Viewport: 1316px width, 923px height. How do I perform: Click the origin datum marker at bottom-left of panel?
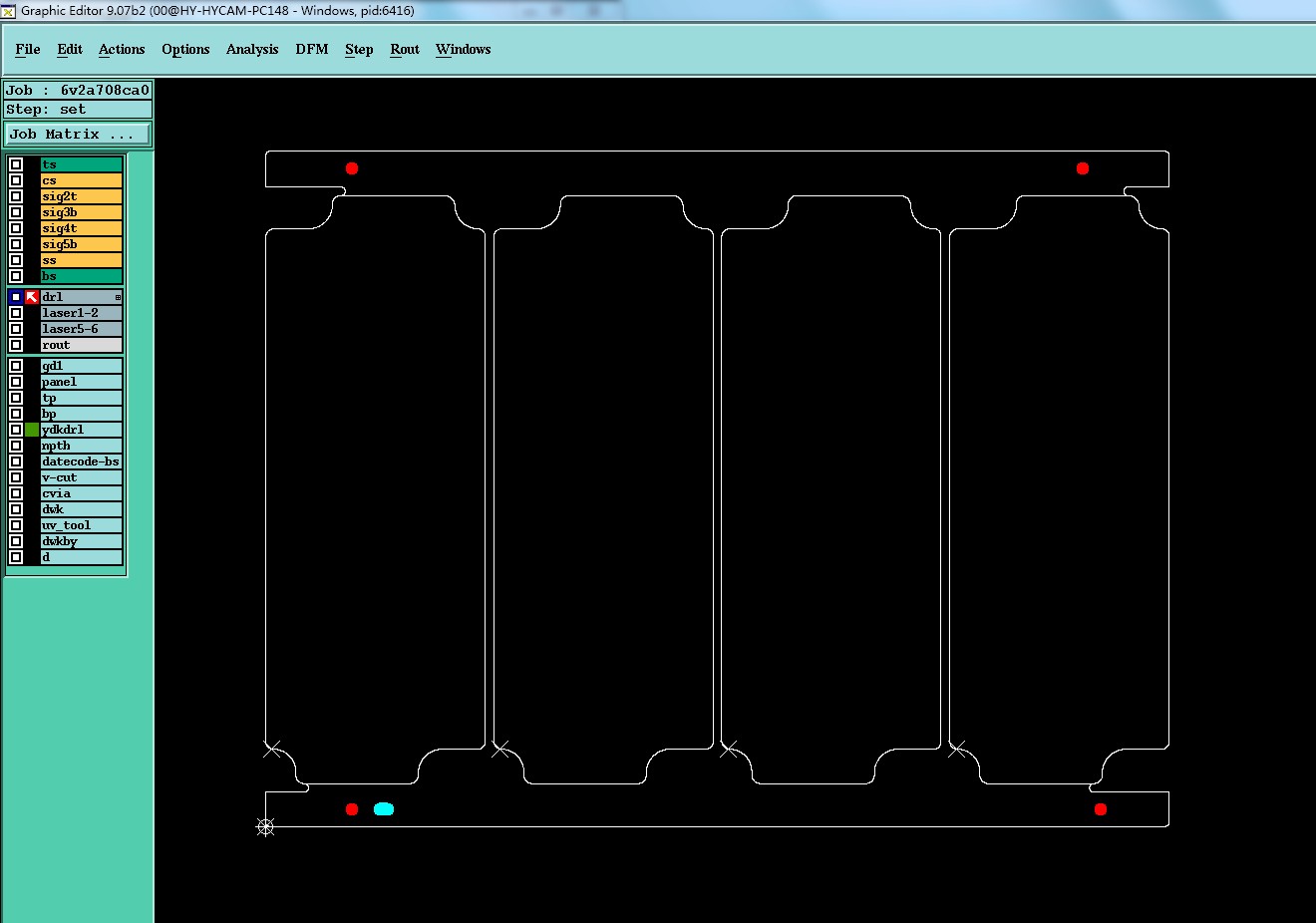tap(265, 826)
